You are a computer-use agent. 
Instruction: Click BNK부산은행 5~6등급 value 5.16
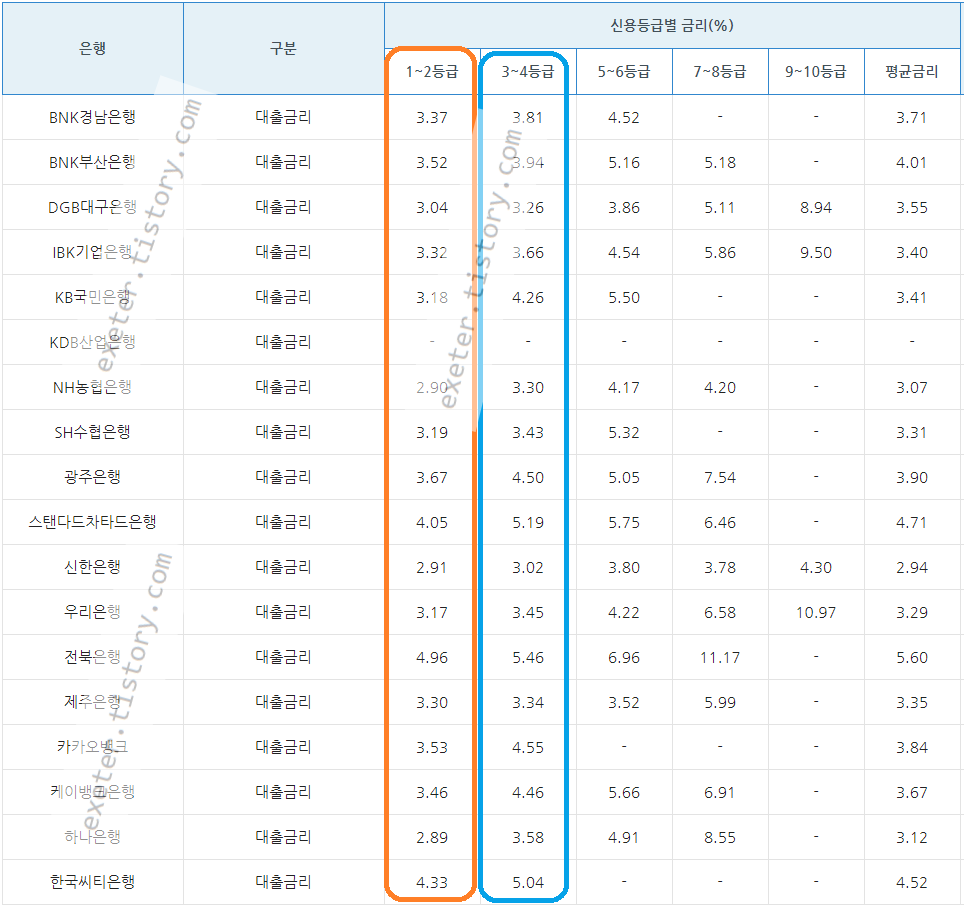click(623, 163)
